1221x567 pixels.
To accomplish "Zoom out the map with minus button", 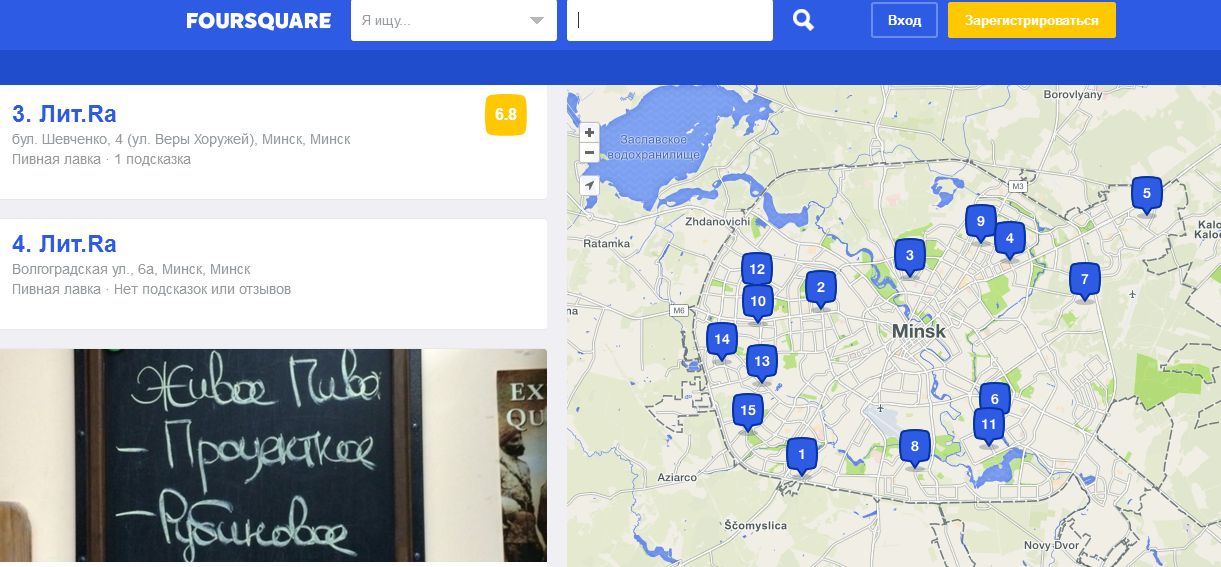I will 589,153.
